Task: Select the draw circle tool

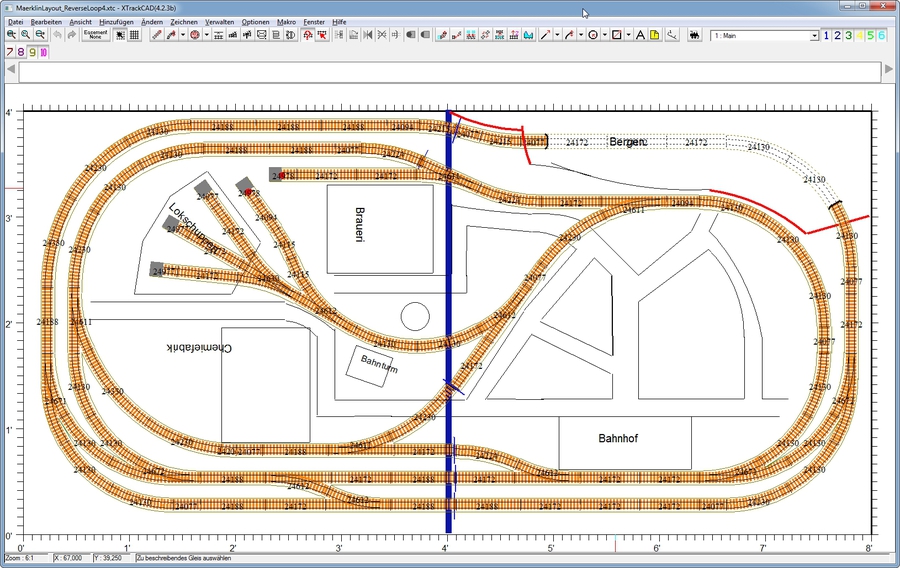Action: click(x=592, y=35)
